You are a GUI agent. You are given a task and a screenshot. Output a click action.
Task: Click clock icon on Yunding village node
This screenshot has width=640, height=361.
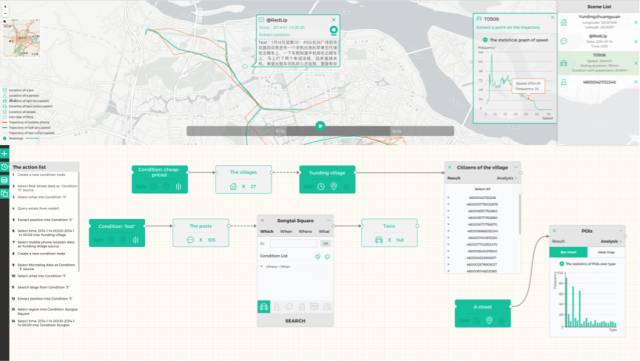pyautogui.click(x=321, y=186)
